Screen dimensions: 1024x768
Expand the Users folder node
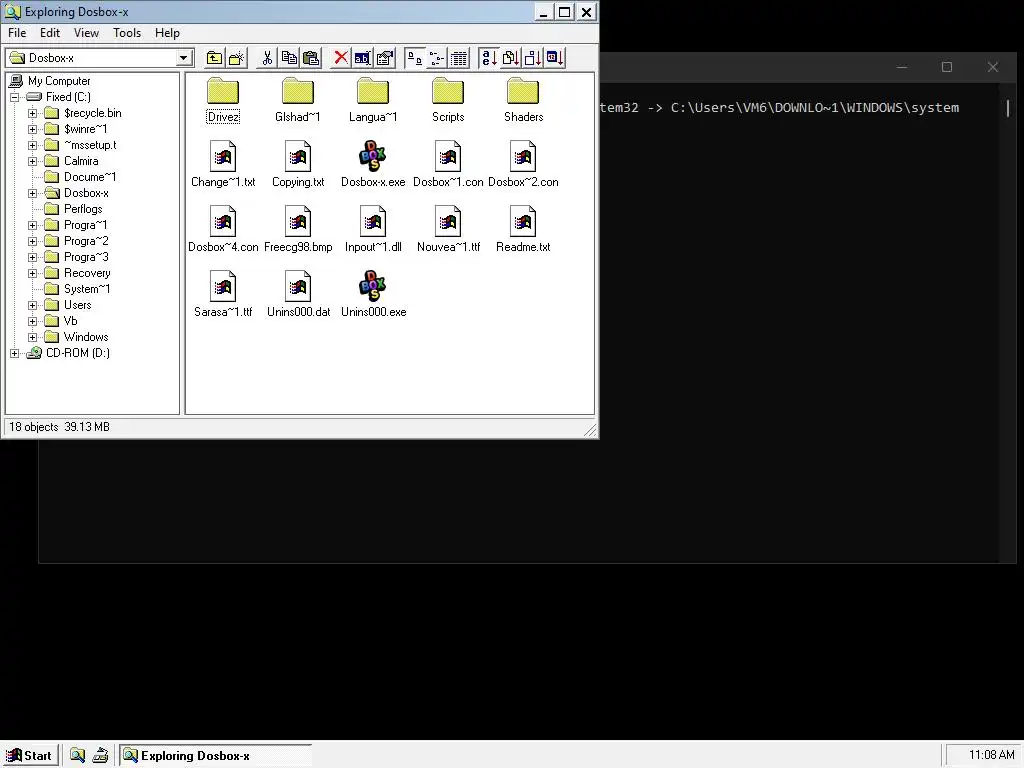click(33, 305)
